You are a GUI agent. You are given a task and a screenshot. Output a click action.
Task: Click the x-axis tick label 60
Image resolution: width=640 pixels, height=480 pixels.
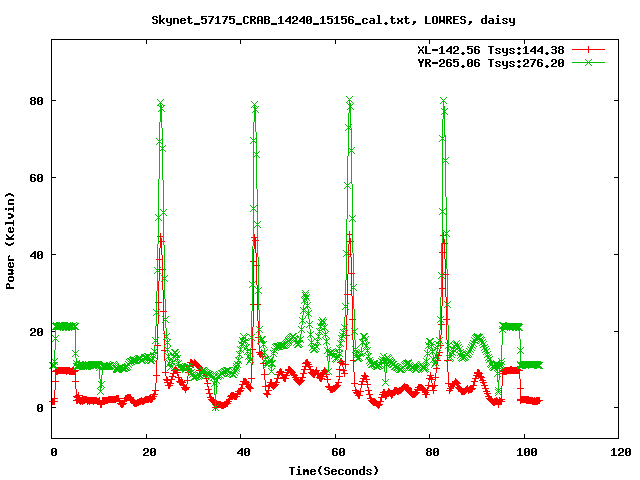click(x=338, y=452)
